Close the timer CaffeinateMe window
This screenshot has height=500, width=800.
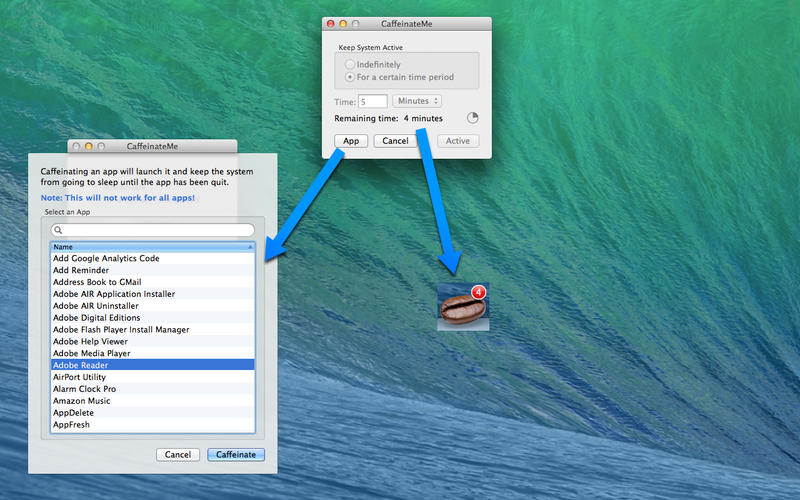(331, 23)
